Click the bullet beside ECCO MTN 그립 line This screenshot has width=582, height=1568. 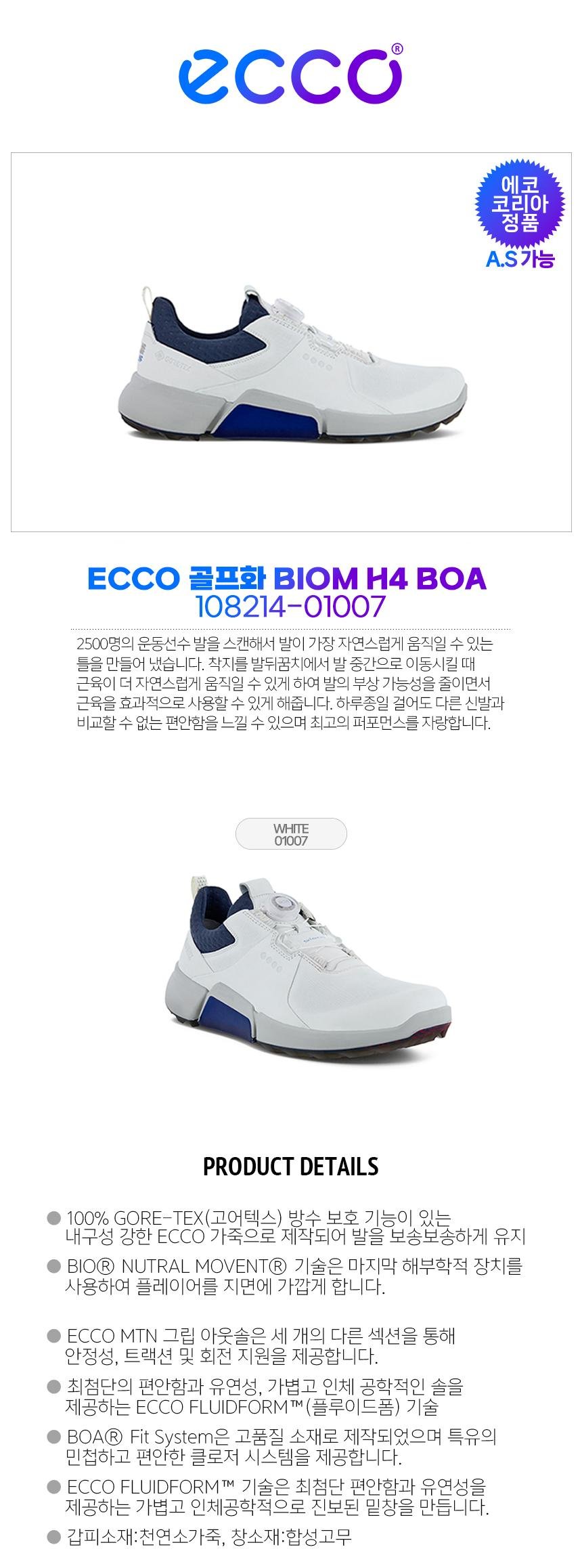(54, 1336)
